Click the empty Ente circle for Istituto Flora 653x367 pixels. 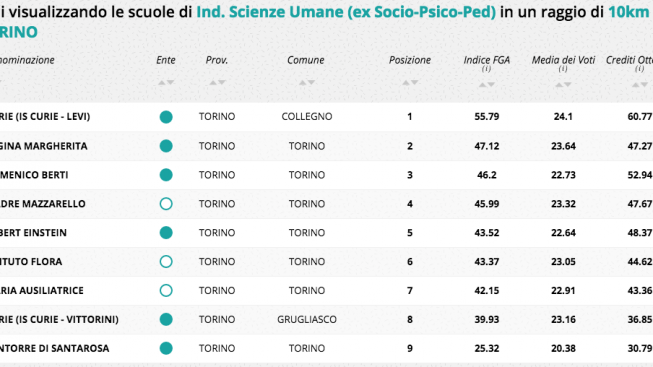[x=166, y=262]
